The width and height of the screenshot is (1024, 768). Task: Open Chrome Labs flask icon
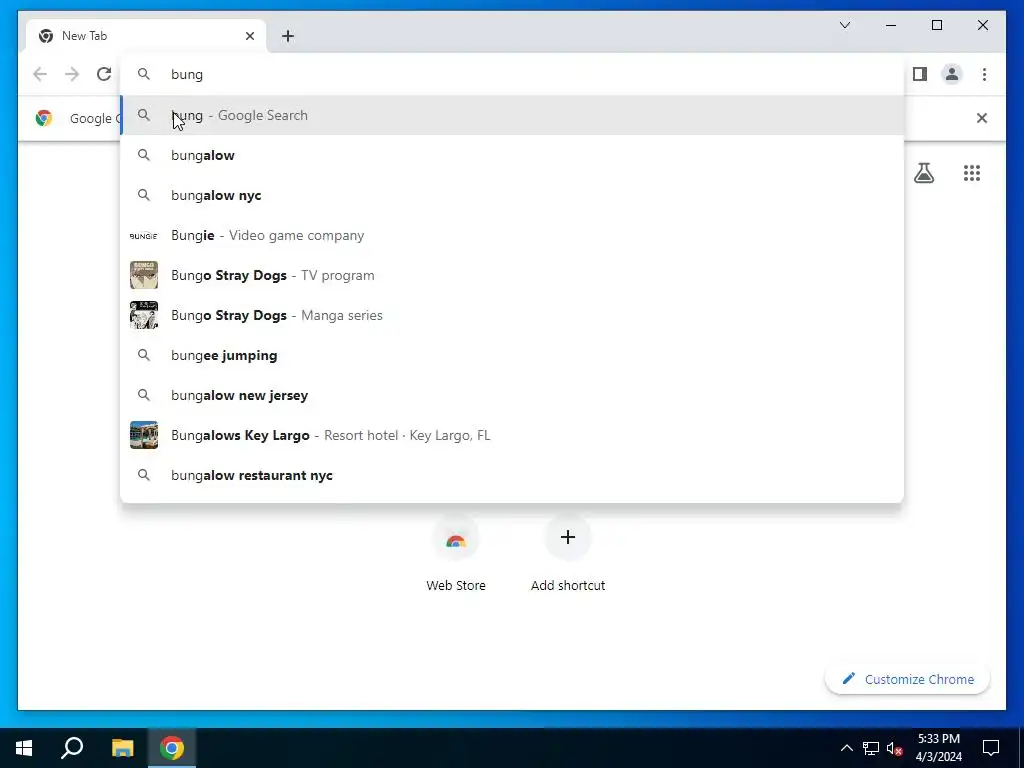pos(923,173)
